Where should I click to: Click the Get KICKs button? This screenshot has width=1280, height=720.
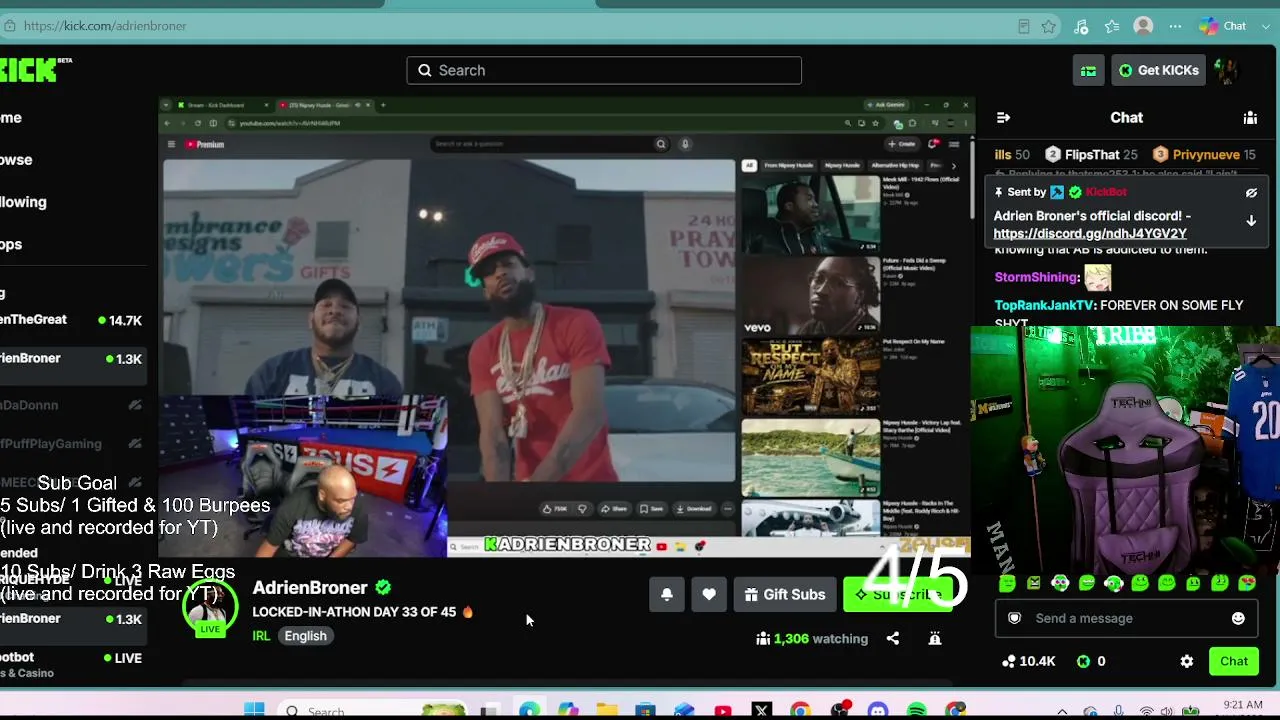1159,70
